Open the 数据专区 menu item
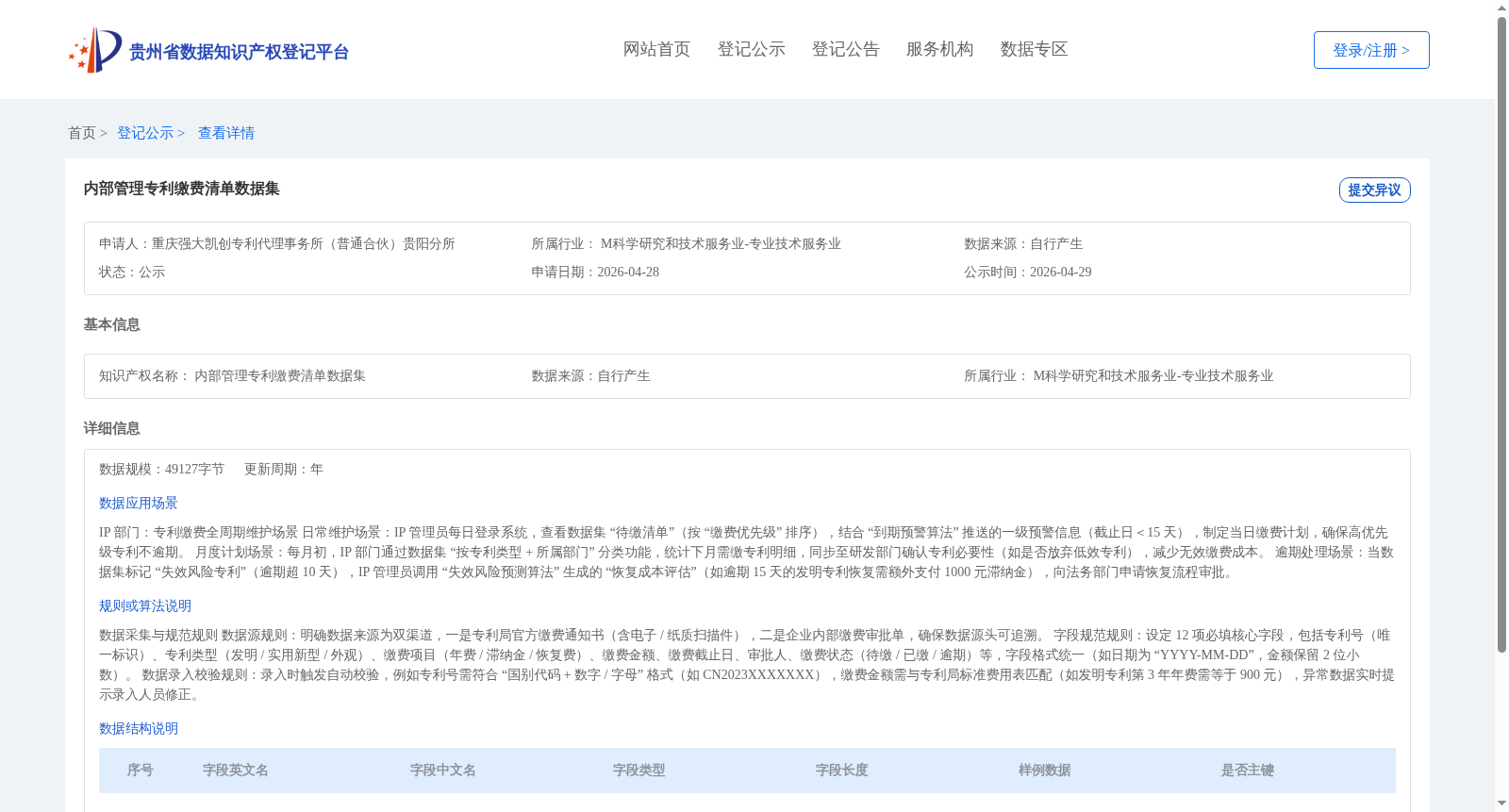1509x812 pixels. tap(1034, 49)
